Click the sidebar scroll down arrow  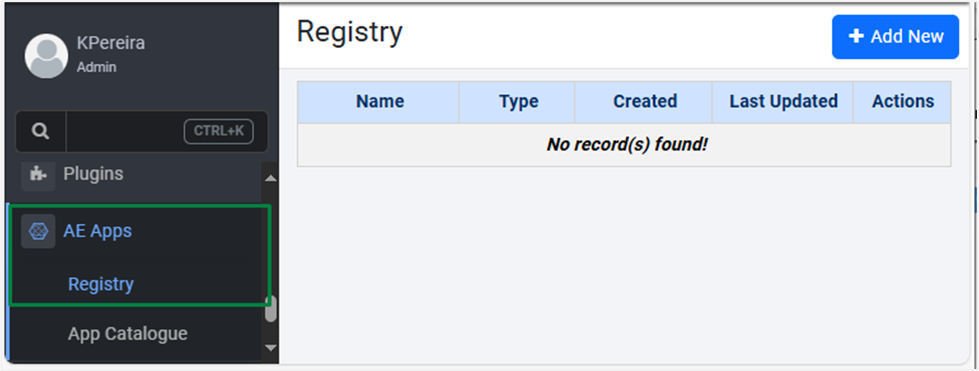[270, 347]
